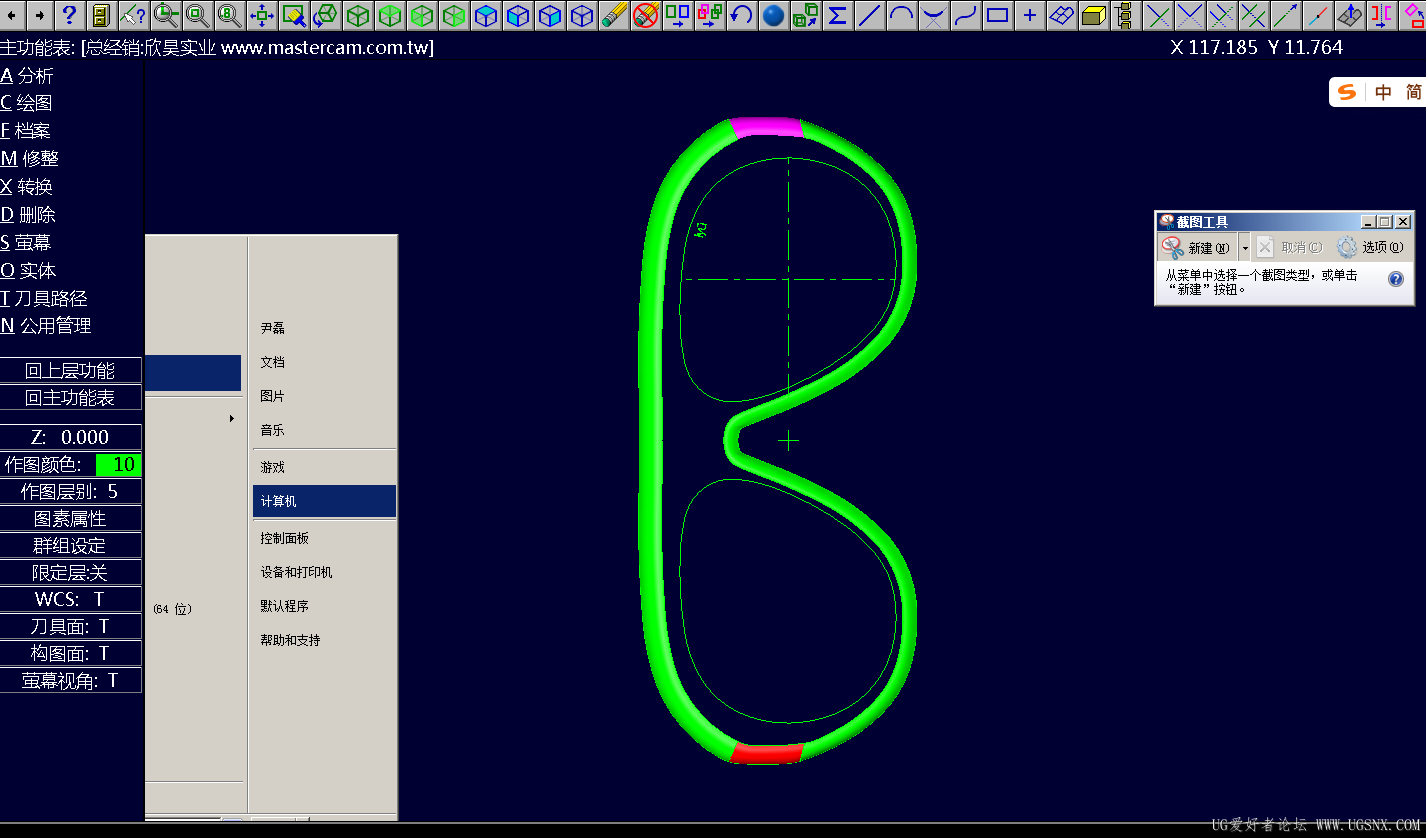Select the Analyze cursor-question tool
The width and height of the screenshot is (1426, 838).
[x=133, y=15]
